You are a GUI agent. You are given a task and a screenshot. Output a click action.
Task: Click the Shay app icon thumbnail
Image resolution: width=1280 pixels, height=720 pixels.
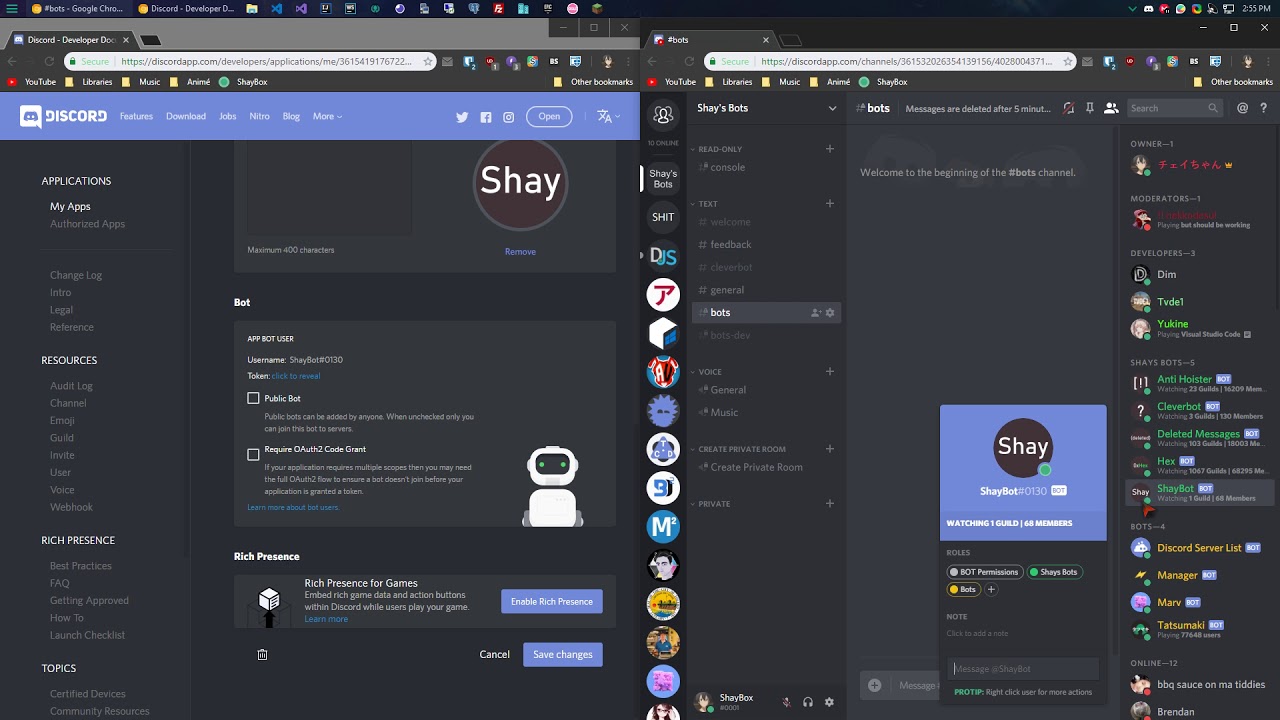[x=520, y=183]
